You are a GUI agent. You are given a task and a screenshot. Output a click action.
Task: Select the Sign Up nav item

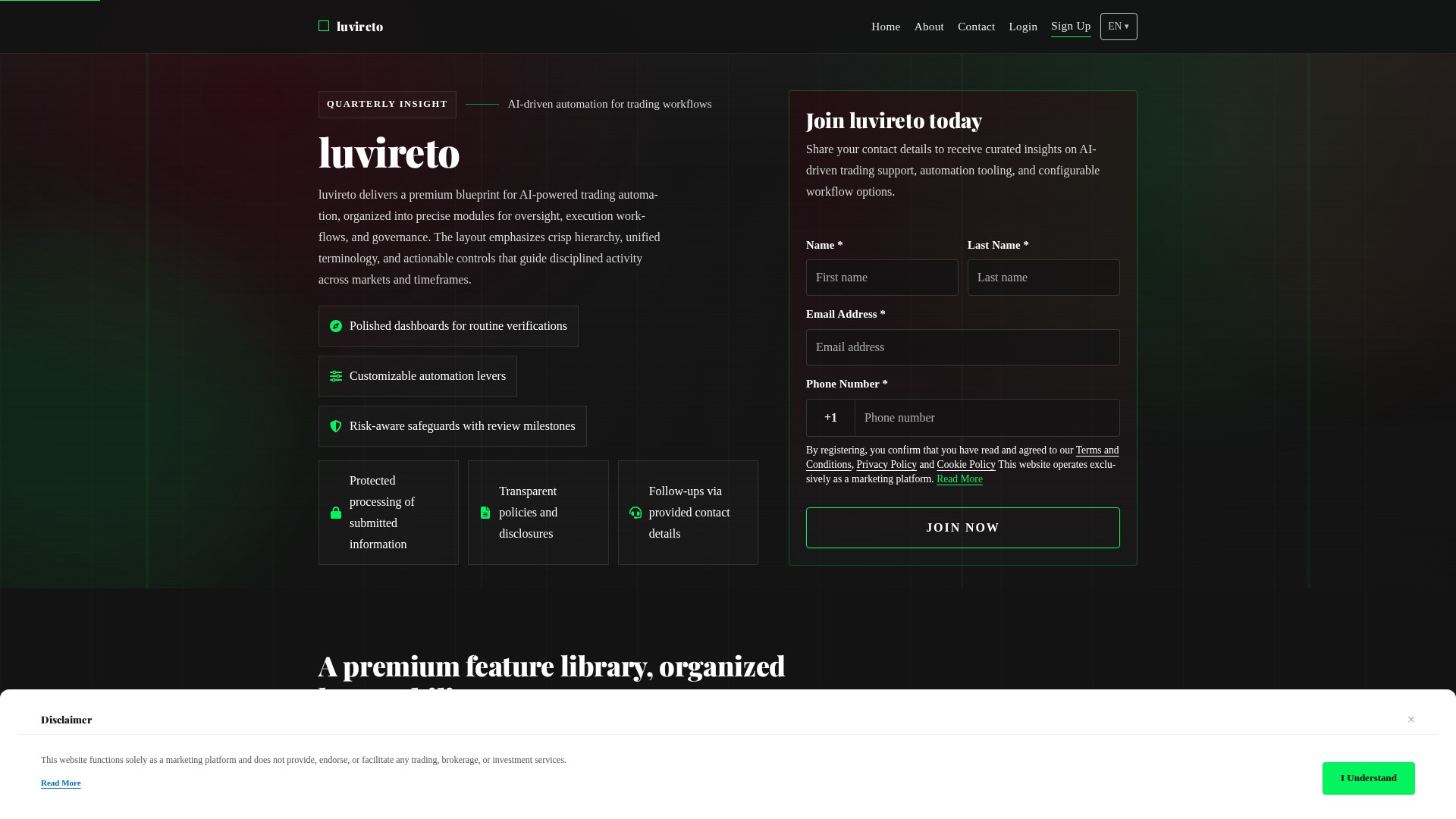tap(1071, 27)
